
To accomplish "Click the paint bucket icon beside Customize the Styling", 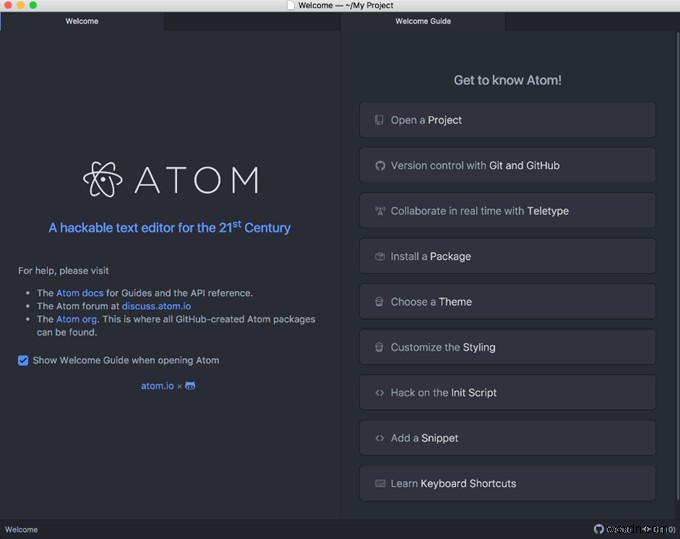I will 379,347.
